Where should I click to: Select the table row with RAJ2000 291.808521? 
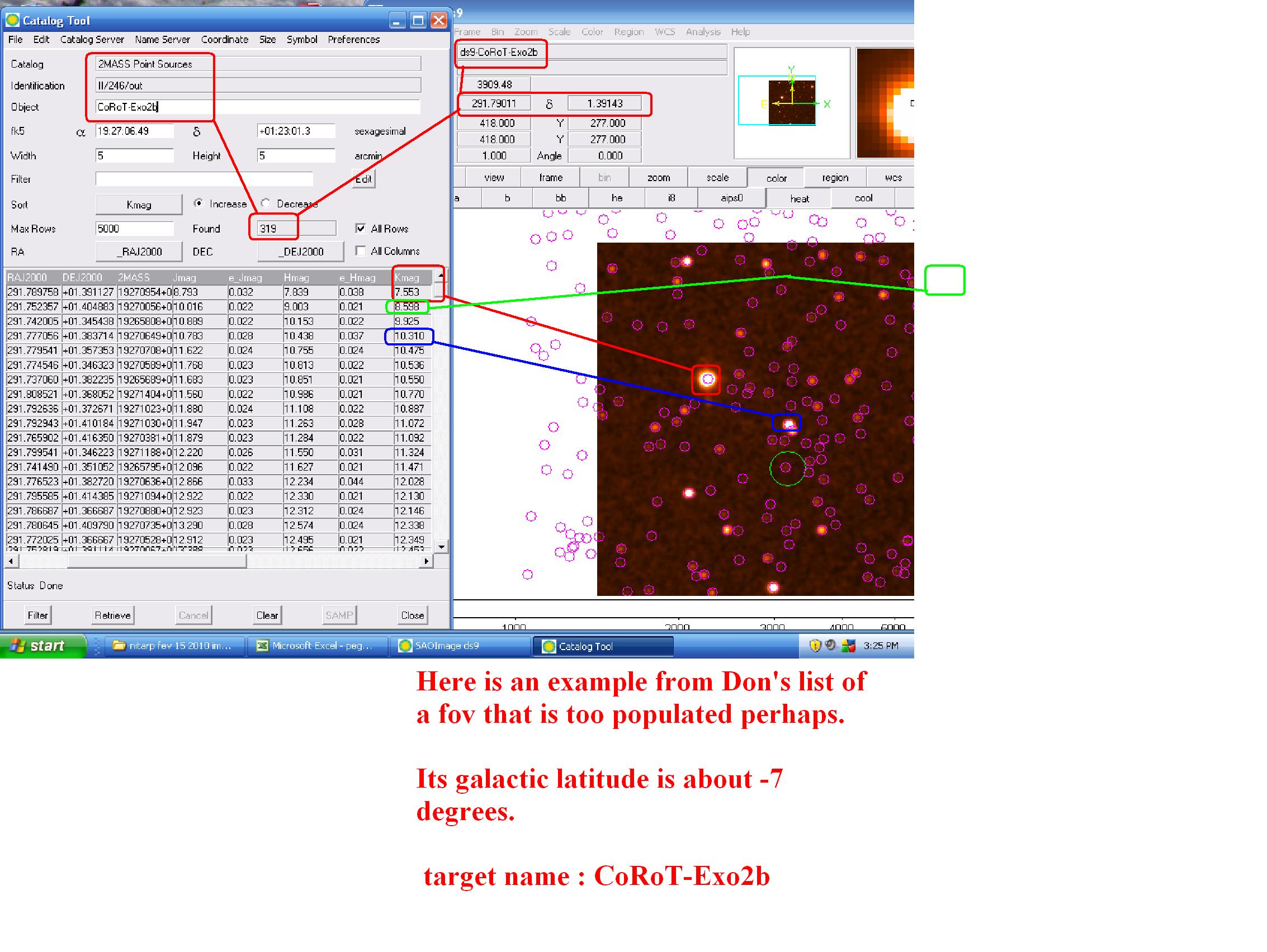pyautogui.click(x=219, y=395)
